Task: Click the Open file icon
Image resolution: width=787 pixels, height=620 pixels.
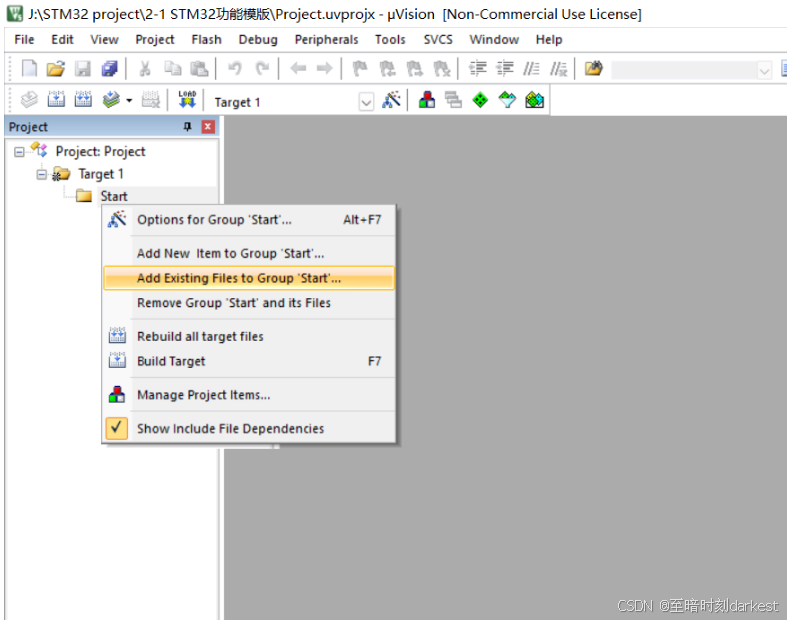Action: (56, 68)
